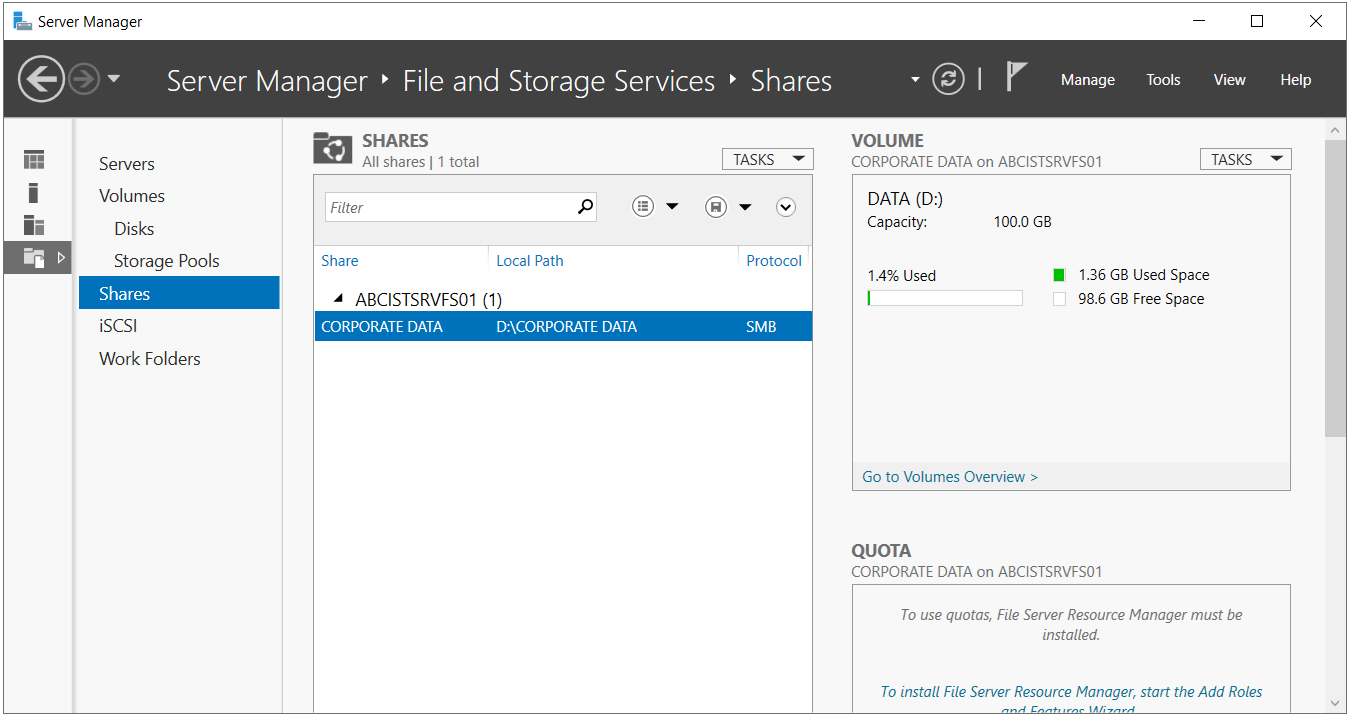Select the All Servers icon in left rail
Viewport: 1350px width, 716px height.
click(x=35, y=225)
